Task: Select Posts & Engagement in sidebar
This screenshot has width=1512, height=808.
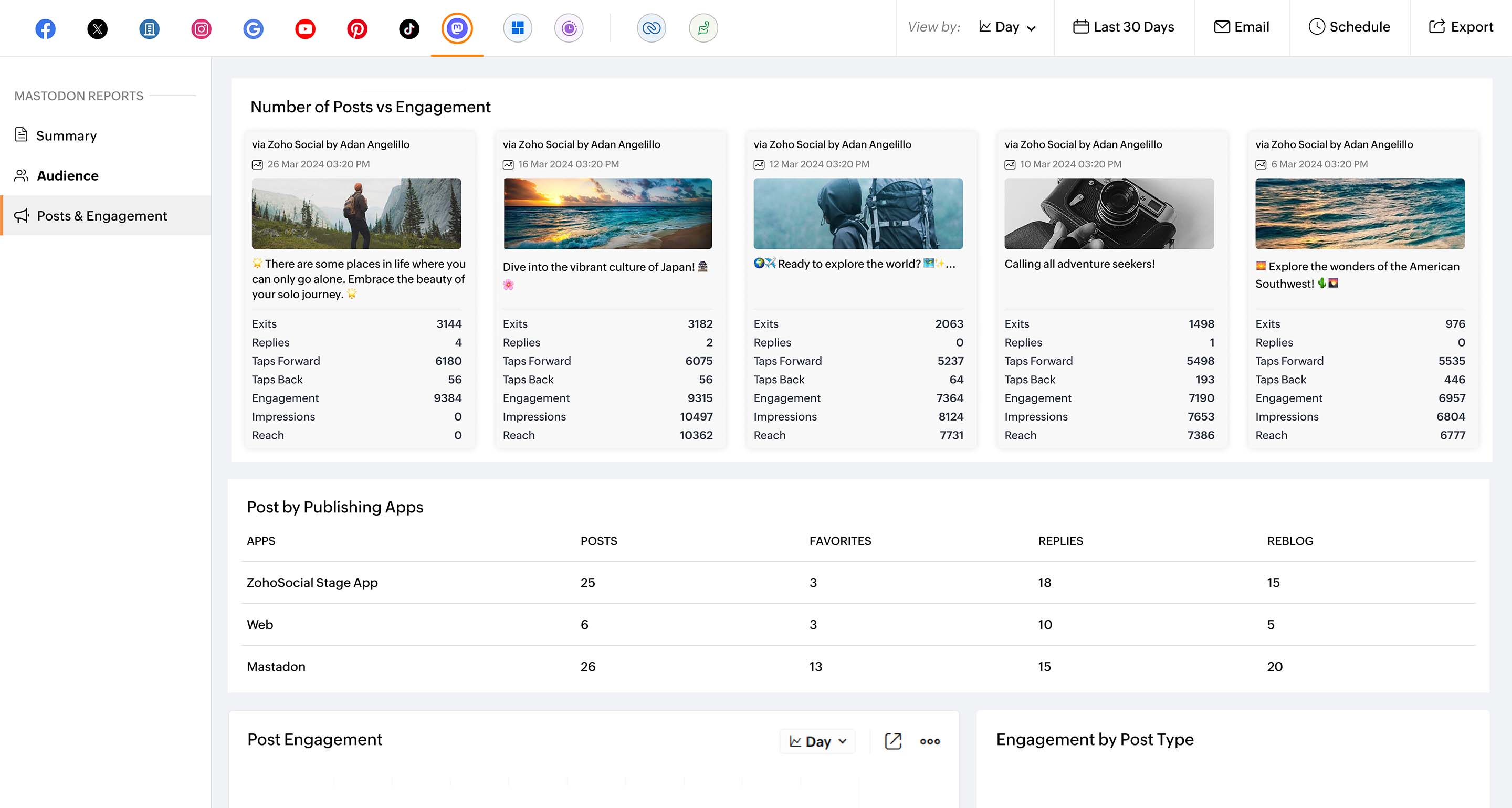Action: [106, 215]
